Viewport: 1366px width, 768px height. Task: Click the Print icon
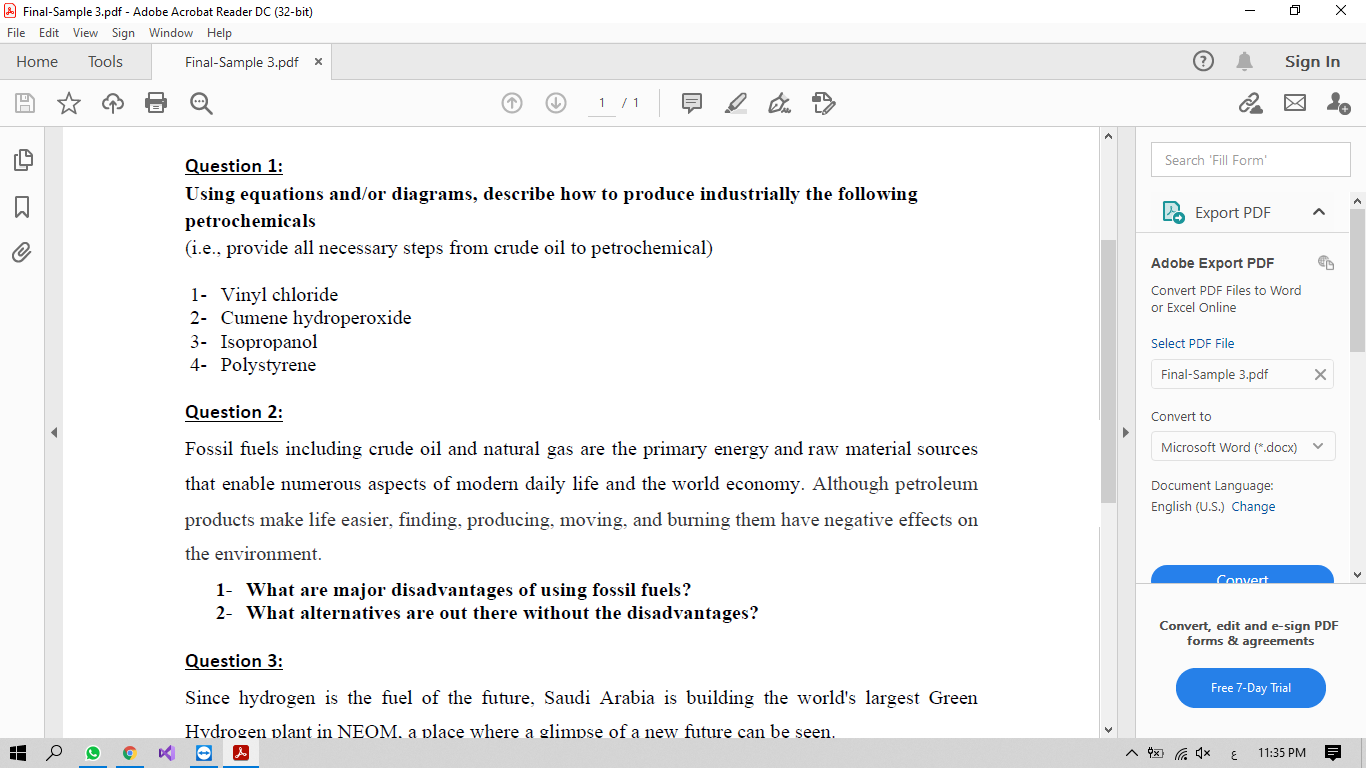tap(156, 103)
